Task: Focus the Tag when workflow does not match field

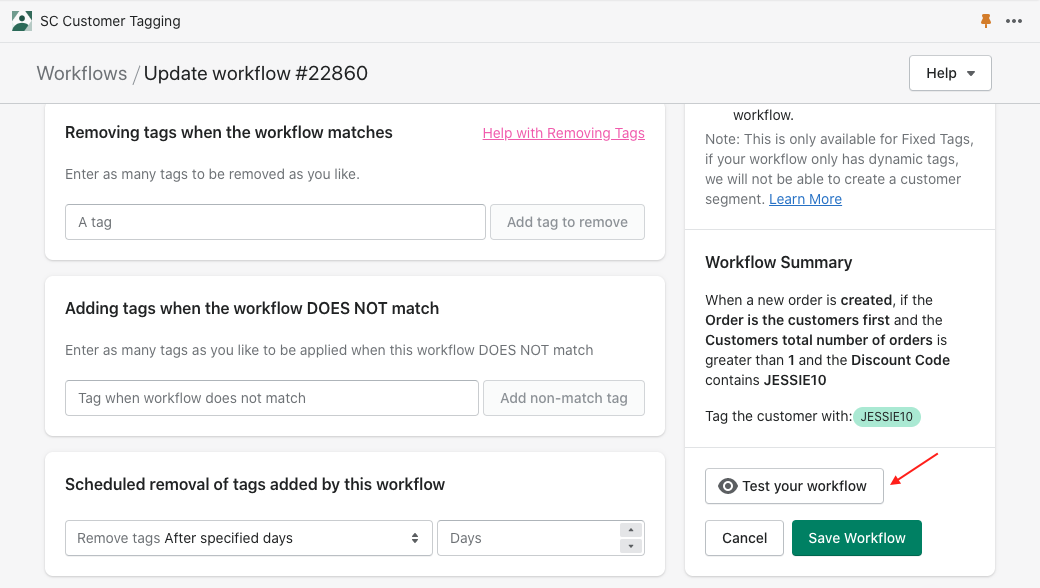Action: click(x=272, y=398)
